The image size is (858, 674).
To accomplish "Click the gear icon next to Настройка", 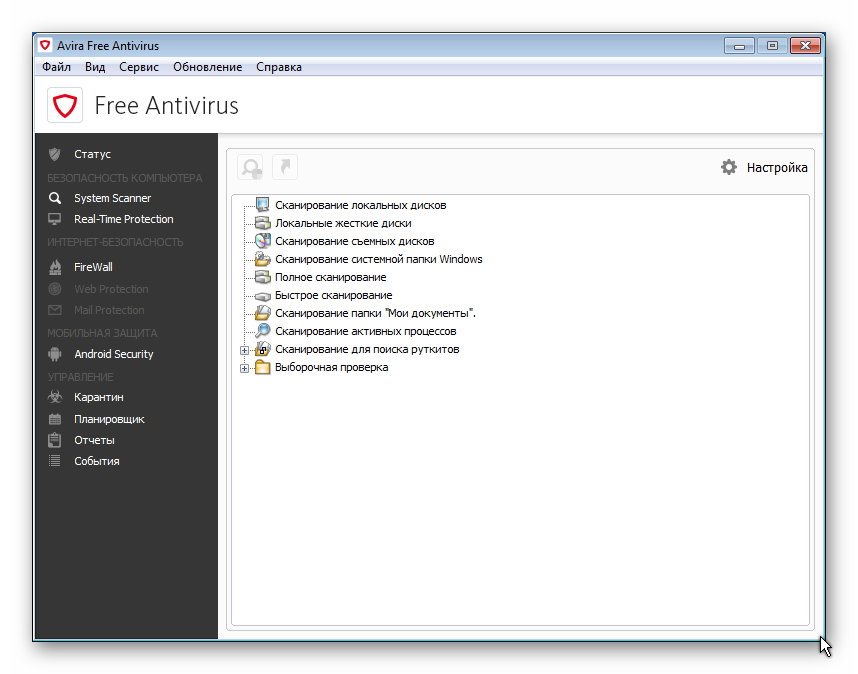I will pyautogui.click(x=729, y=167).
